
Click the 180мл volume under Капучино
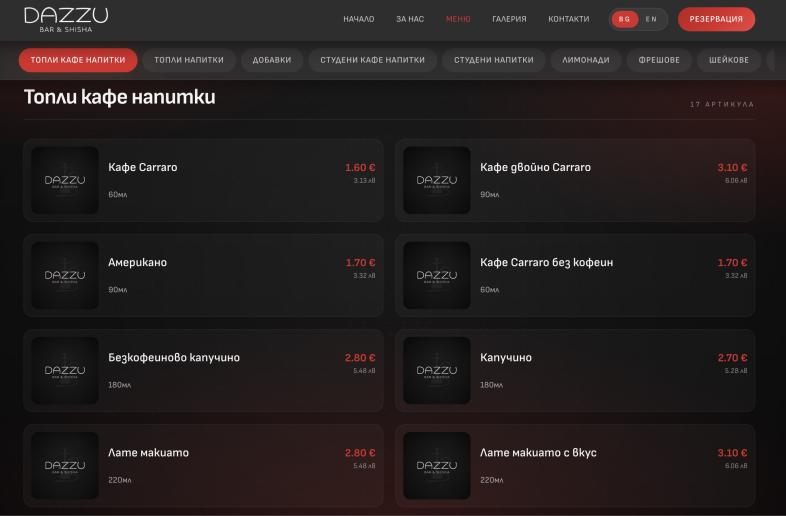tap(491, 385)
